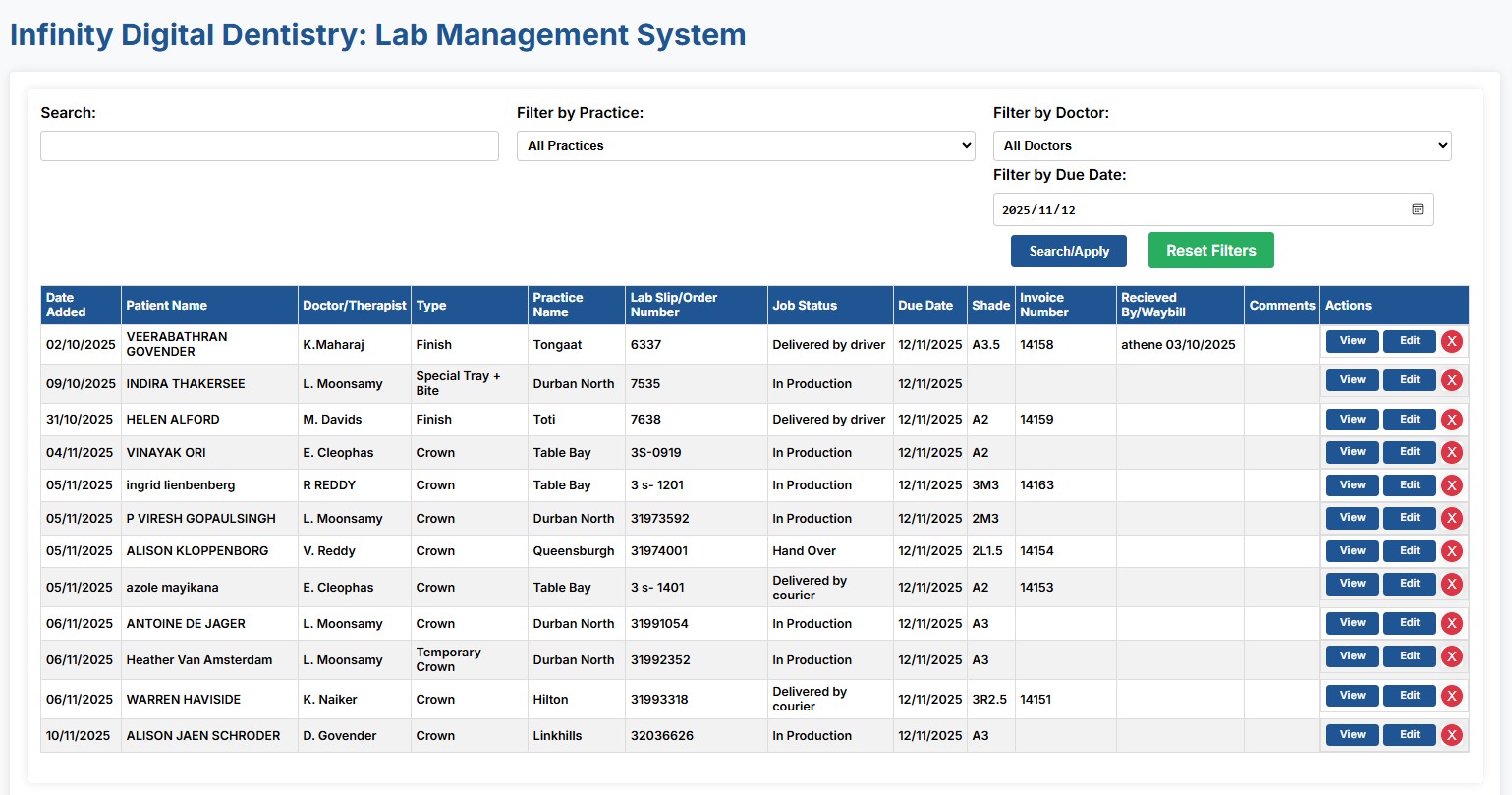This screenshot has width=1512, height=795.
Task: Delete the WARREN HAVISIDE row
Action: pyautogui.click(x=1452, y=695)
